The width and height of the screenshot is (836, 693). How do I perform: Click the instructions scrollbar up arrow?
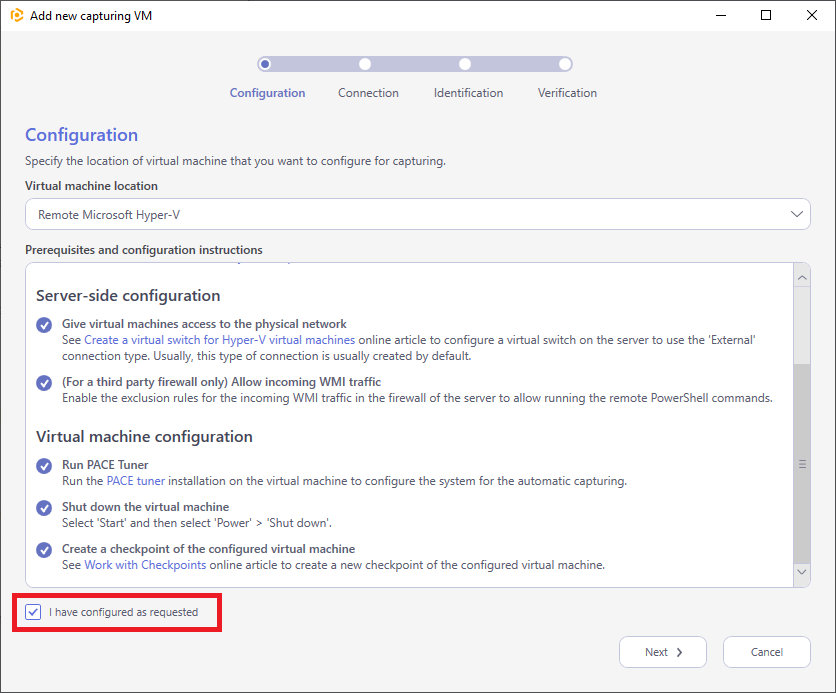click(802, 278)
